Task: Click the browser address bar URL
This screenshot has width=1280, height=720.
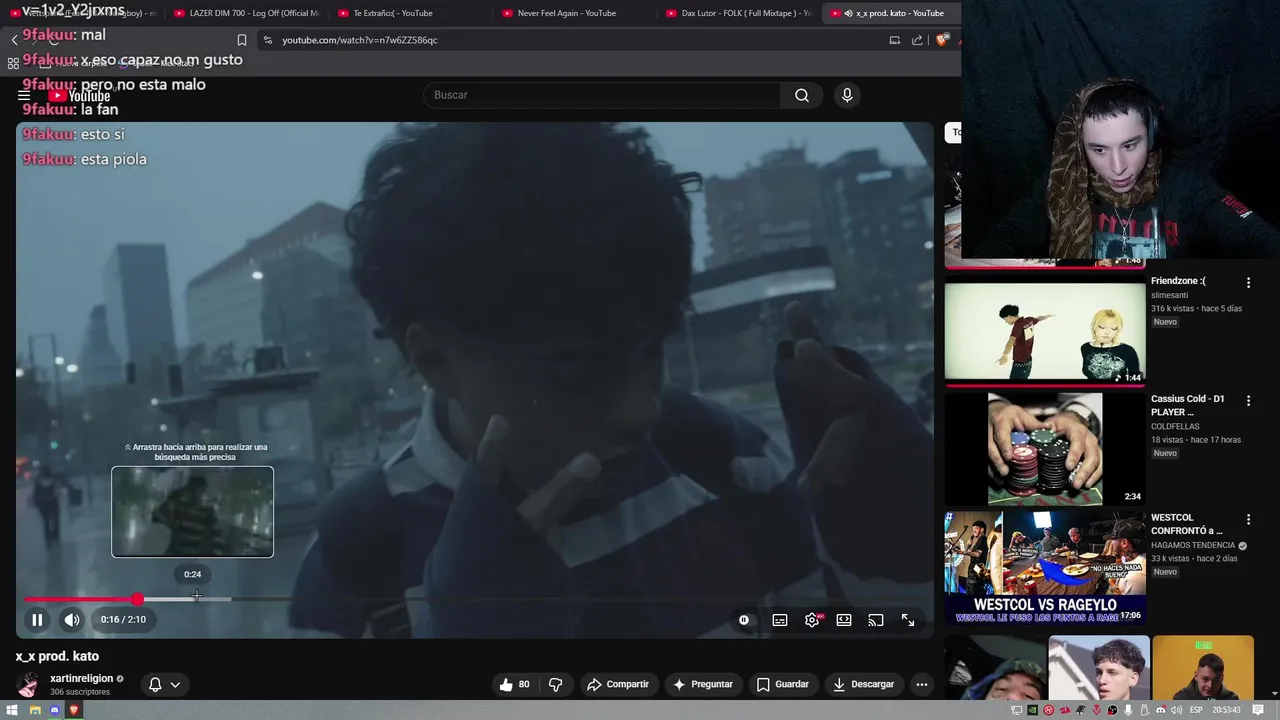Action: click(x=360, y=40)
